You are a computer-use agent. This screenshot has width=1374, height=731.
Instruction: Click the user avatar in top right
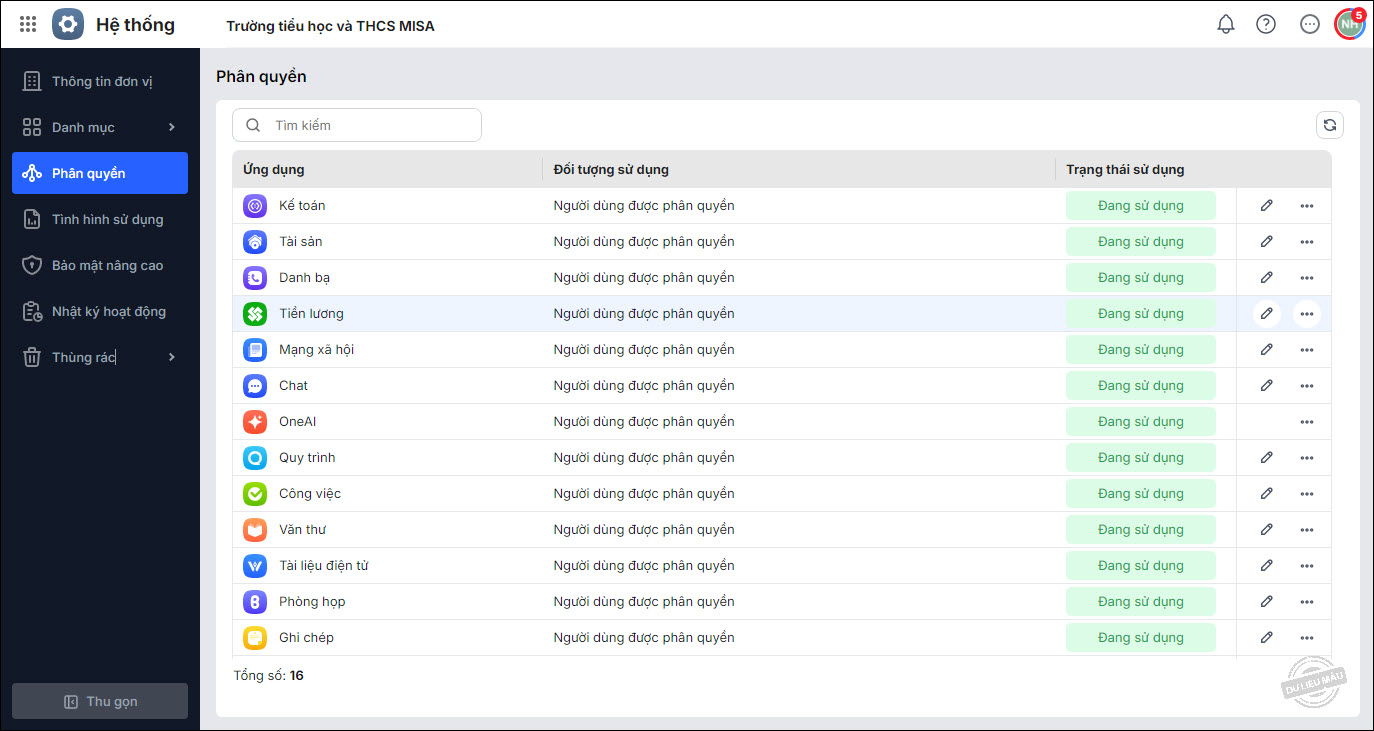(1349, 24)
